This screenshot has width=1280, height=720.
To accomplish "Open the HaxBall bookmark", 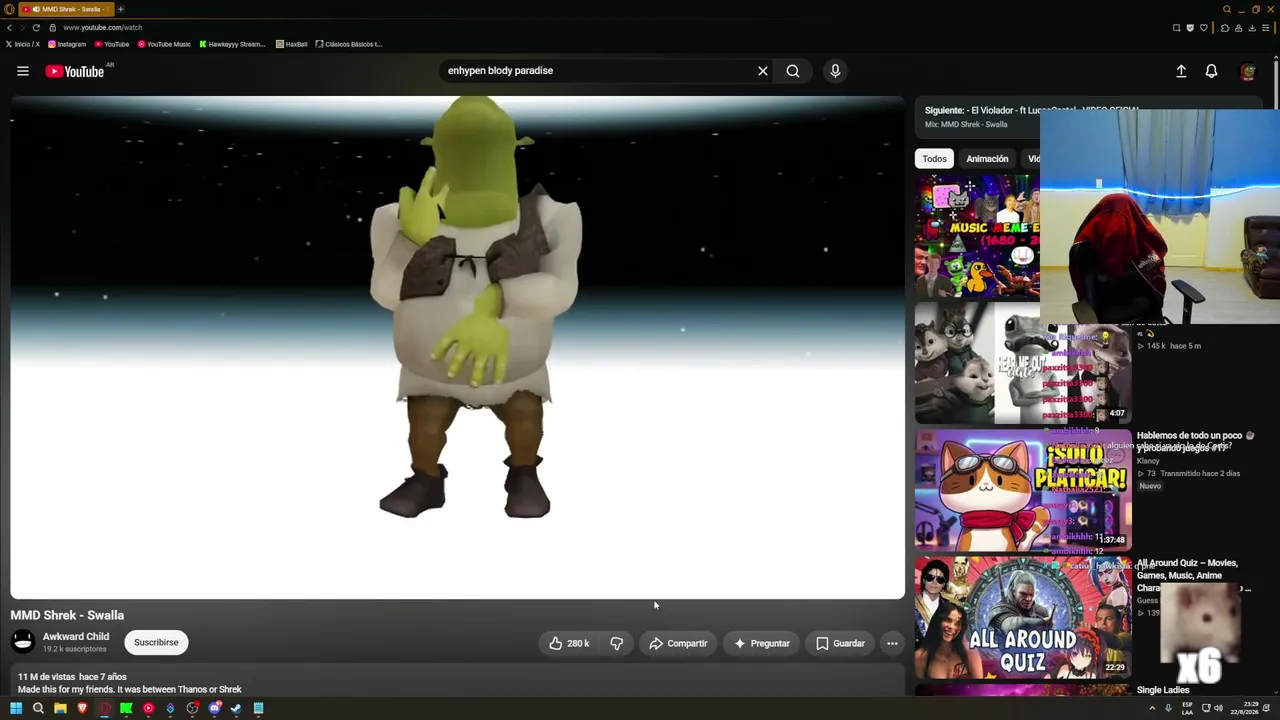I will [292, 44].
